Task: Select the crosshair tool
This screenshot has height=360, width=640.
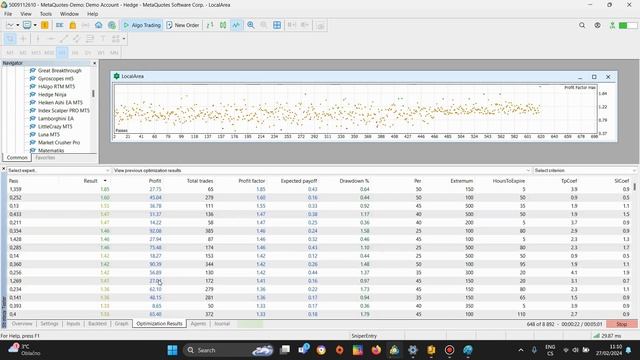Action: tap(23, 39)
